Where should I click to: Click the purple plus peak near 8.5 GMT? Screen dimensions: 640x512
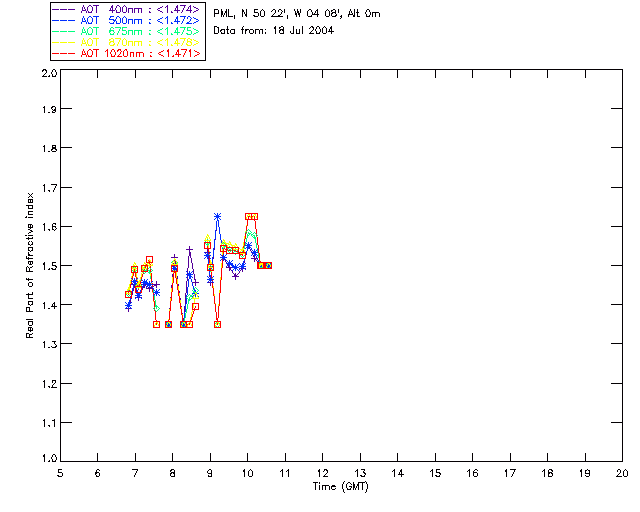189,249
